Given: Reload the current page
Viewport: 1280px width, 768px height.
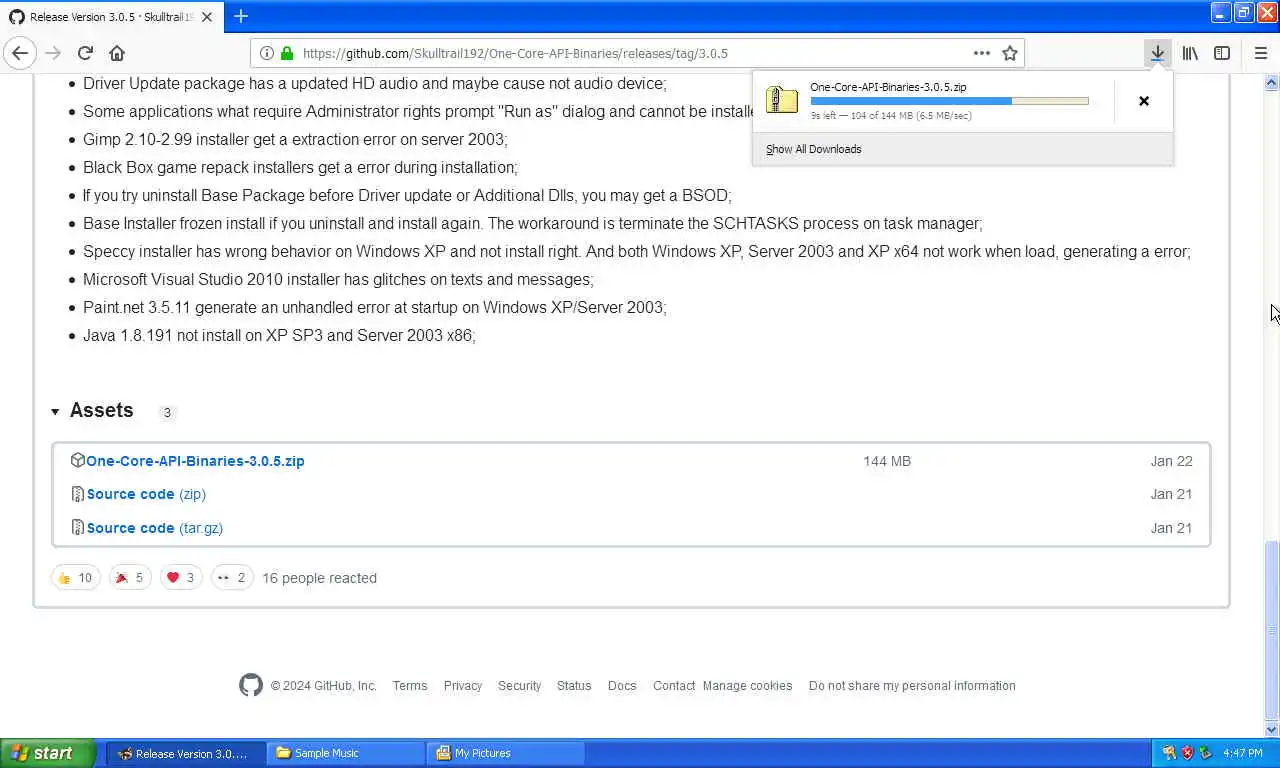Looking at the screenshot, I should click(x=85, y=53).
